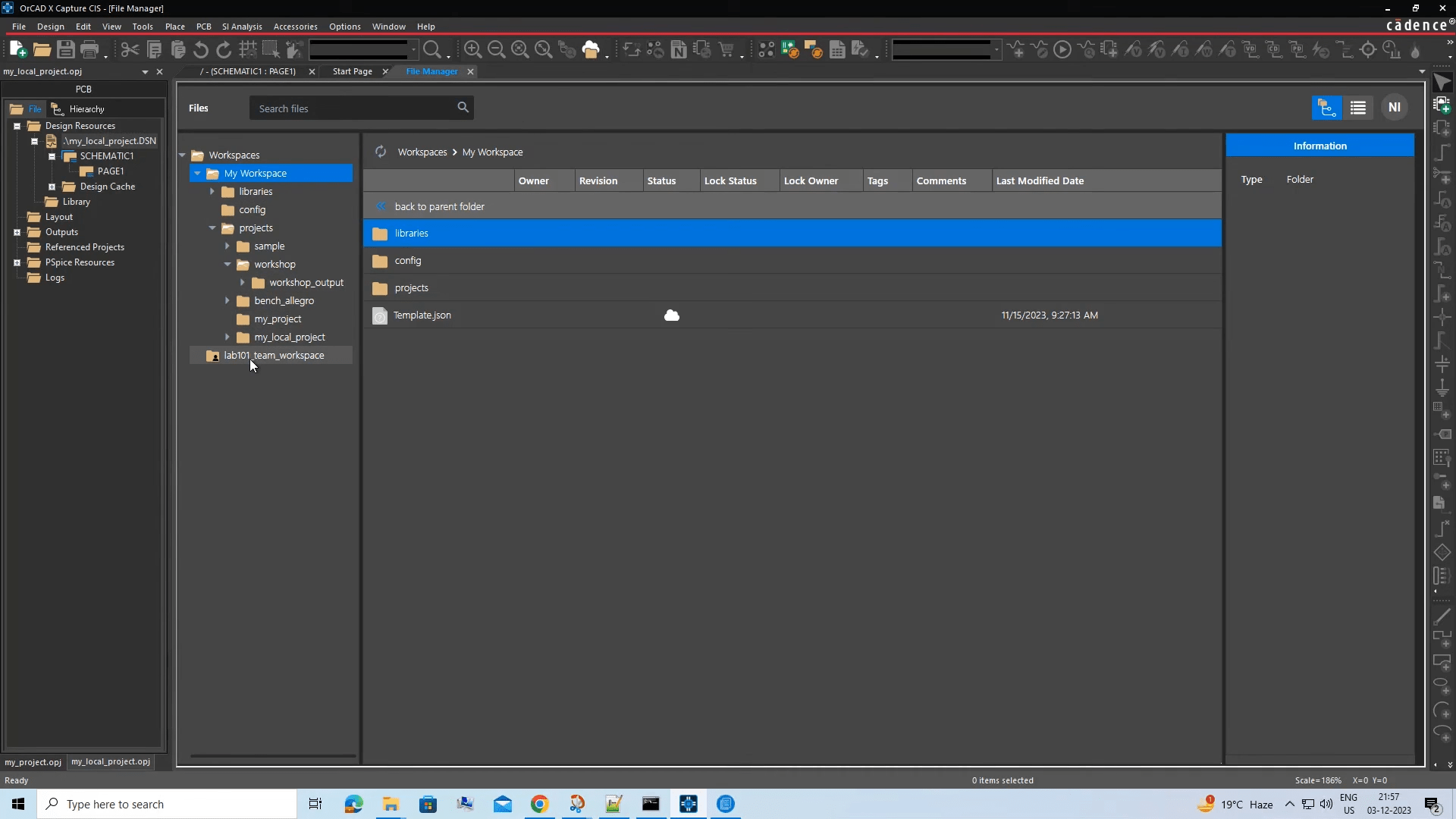
Task: Open the Place menu
Action: click(x=174, y=27)
